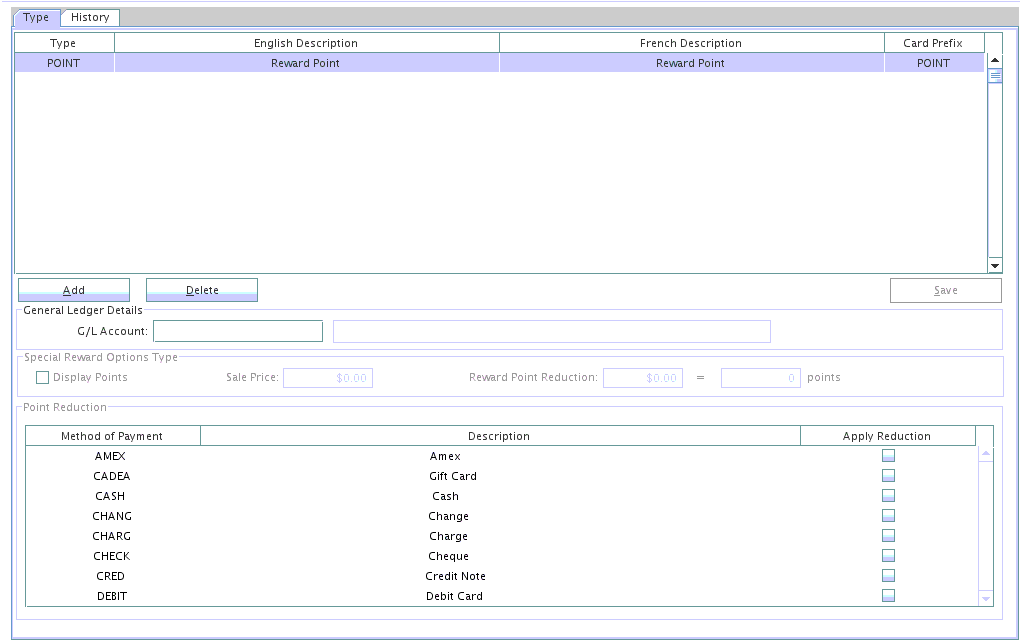Click scroll down arrow of type table
Viewport: 1020px width, 641px height.
995,265
